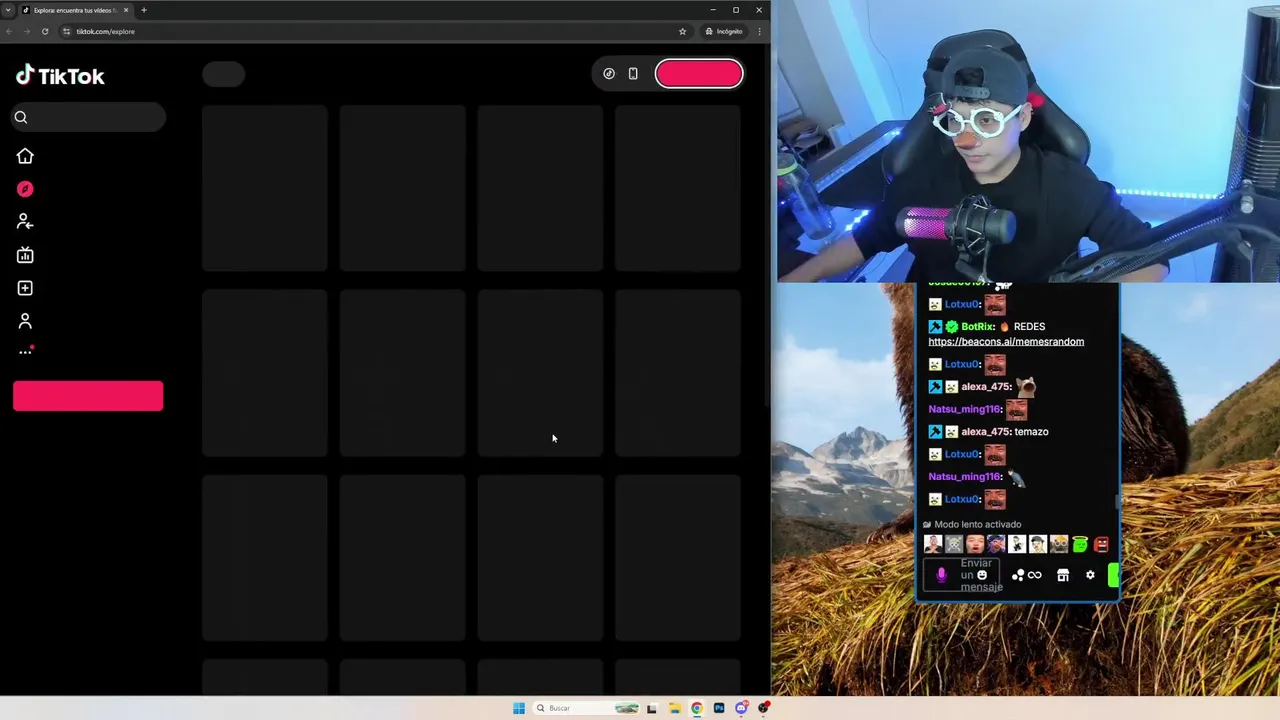1280x720 pixels.
Task: Click the chat panel scrollbar
Action: (x=1117, y=503)
